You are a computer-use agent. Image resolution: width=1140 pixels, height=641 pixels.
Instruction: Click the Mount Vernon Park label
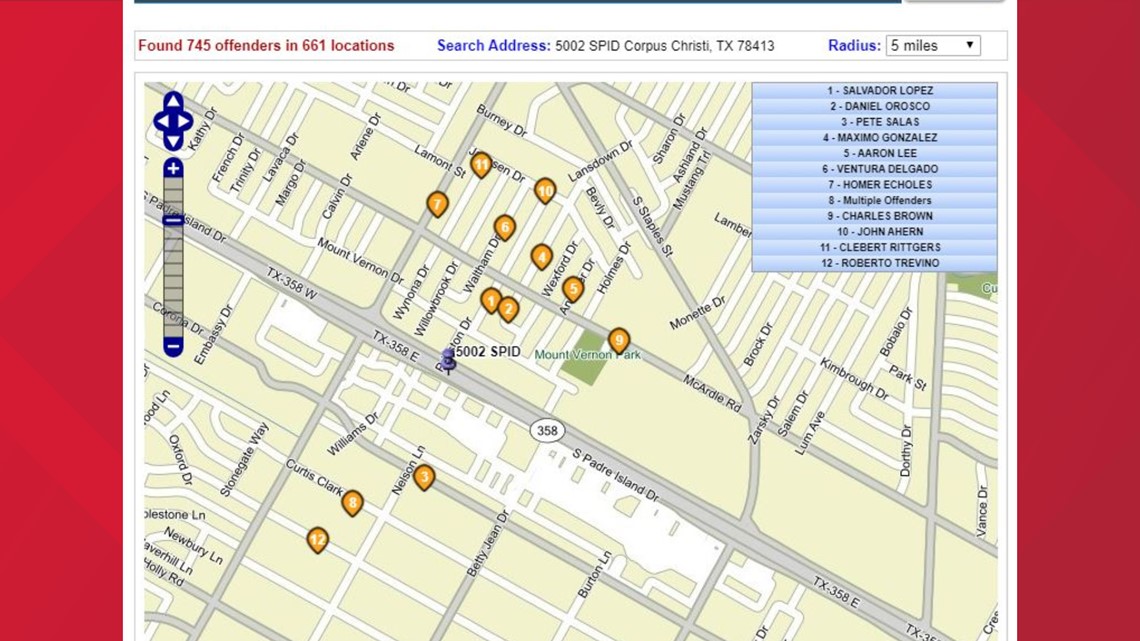click(587, 355)
